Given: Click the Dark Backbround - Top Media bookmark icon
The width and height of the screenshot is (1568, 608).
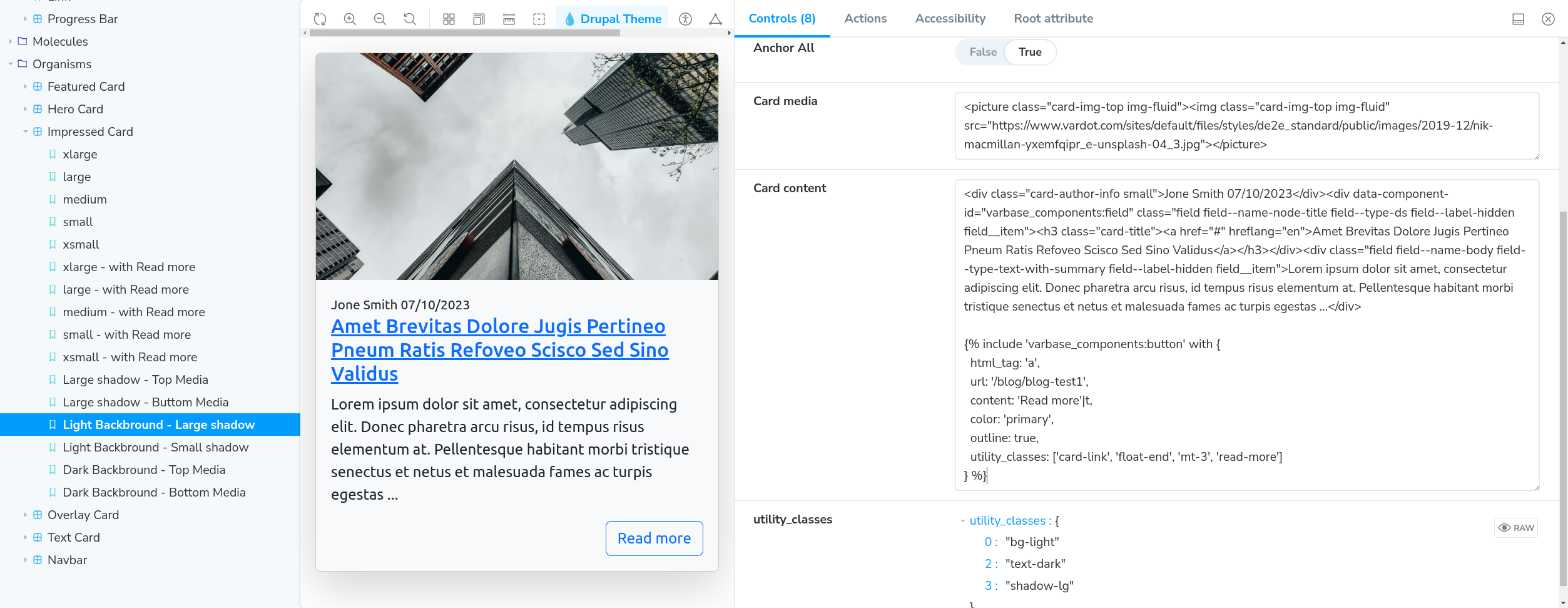Looking at the screenshot, I should 53,470.
